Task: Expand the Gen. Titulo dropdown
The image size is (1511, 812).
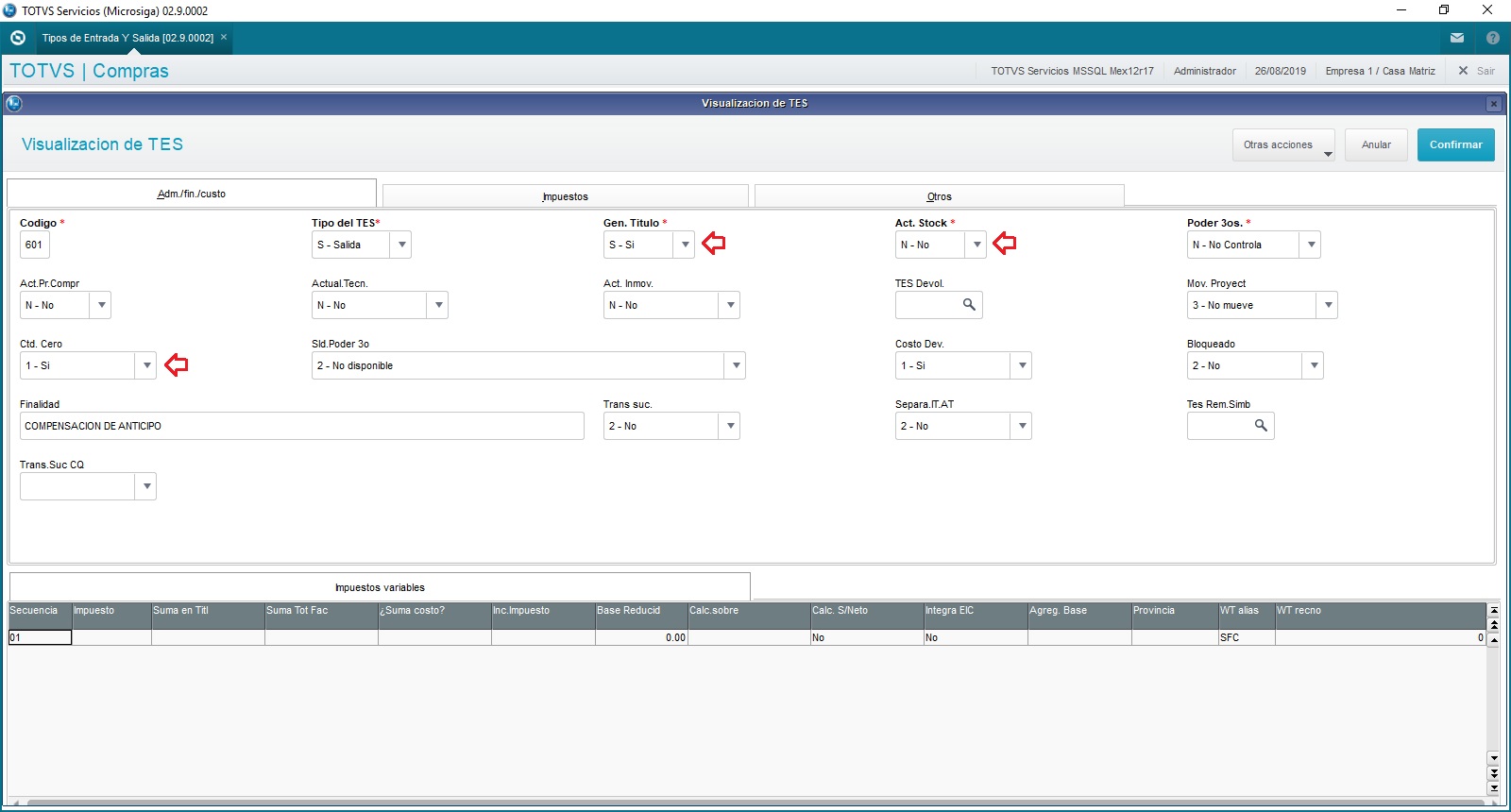Action: point(686,245)
